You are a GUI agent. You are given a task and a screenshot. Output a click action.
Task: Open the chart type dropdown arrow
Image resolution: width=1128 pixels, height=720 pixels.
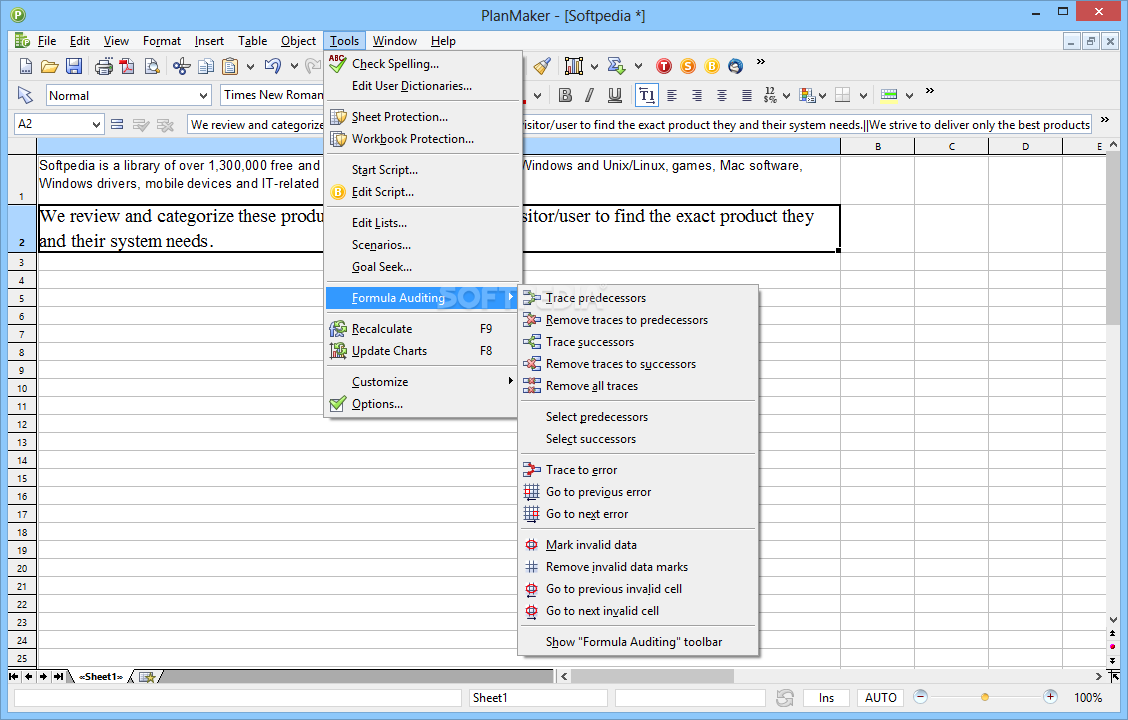[594, 67]
